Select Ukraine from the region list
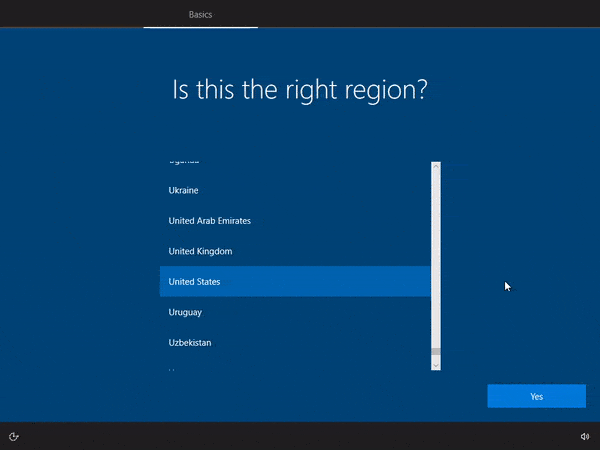This screenshot has height=450, width=600. [184, 190]
